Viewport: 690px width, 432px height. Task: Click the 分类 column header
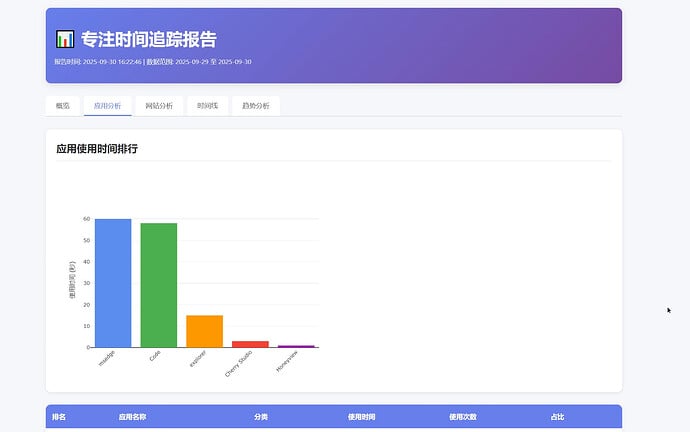pyautogui.click(x=261, y=416)
